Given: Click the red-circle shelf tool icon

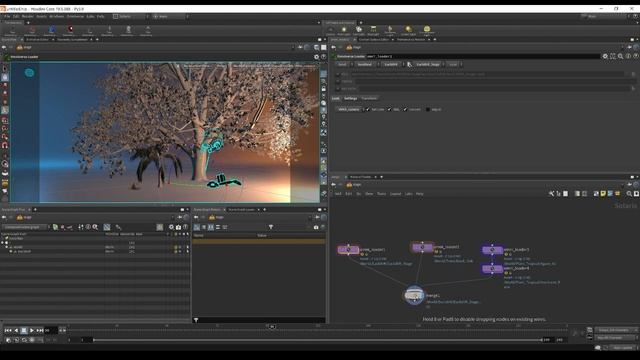Looking at the screenshot, I should click(70, 29).
